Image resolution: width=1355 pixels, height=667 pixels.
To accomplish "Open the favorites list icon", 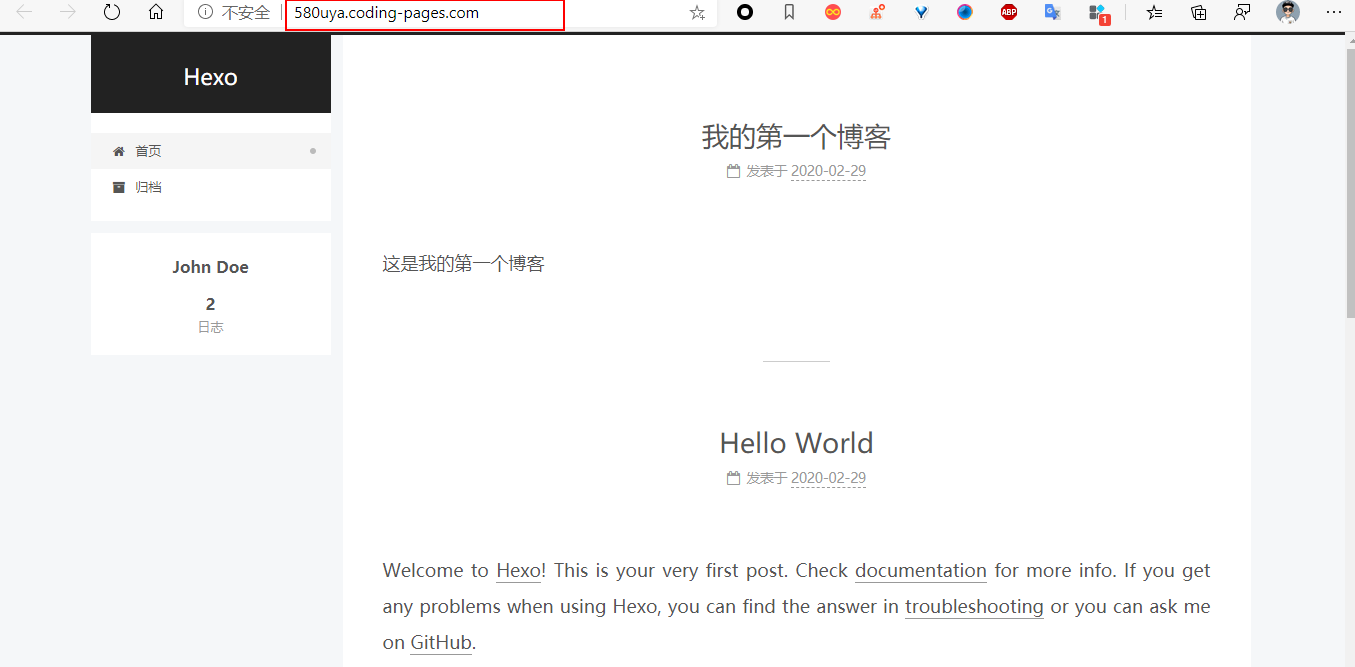I will pyautogui.click(x=1155, y=12).
